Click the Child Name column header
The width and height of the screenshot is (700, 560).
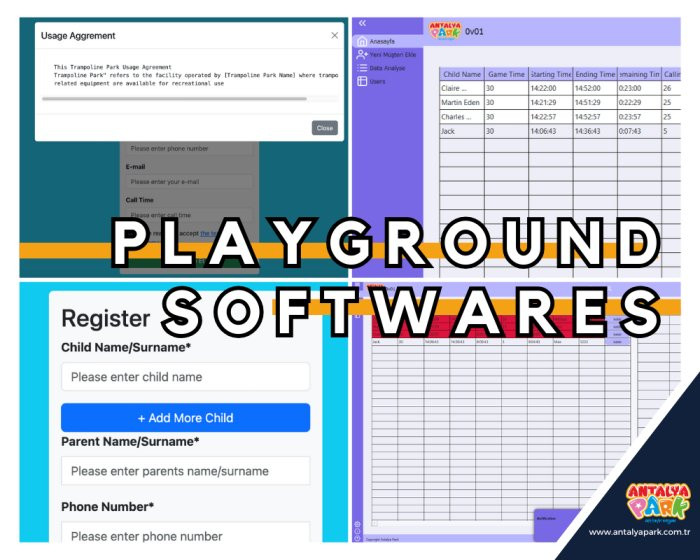[462, 74]
